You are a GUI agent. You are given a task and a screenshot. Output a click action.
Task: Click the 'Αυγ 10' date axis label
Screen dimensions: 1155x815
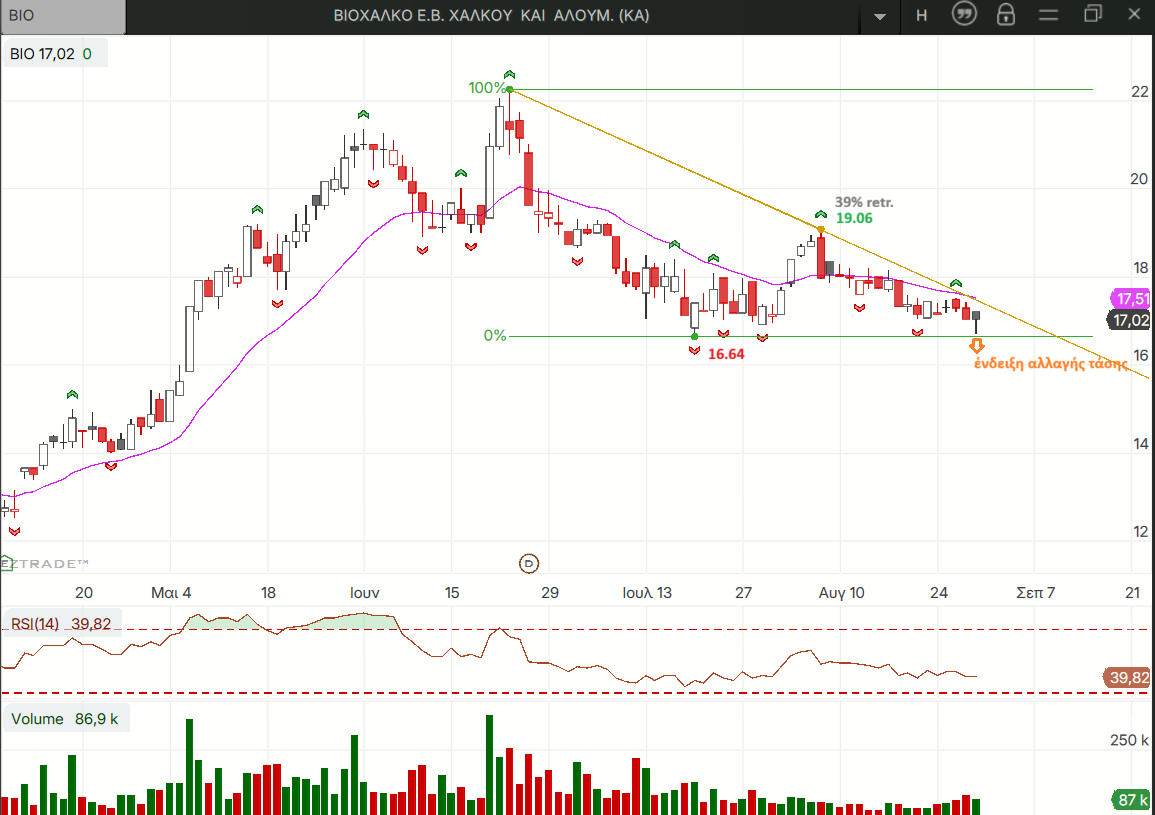coord(841,592)
